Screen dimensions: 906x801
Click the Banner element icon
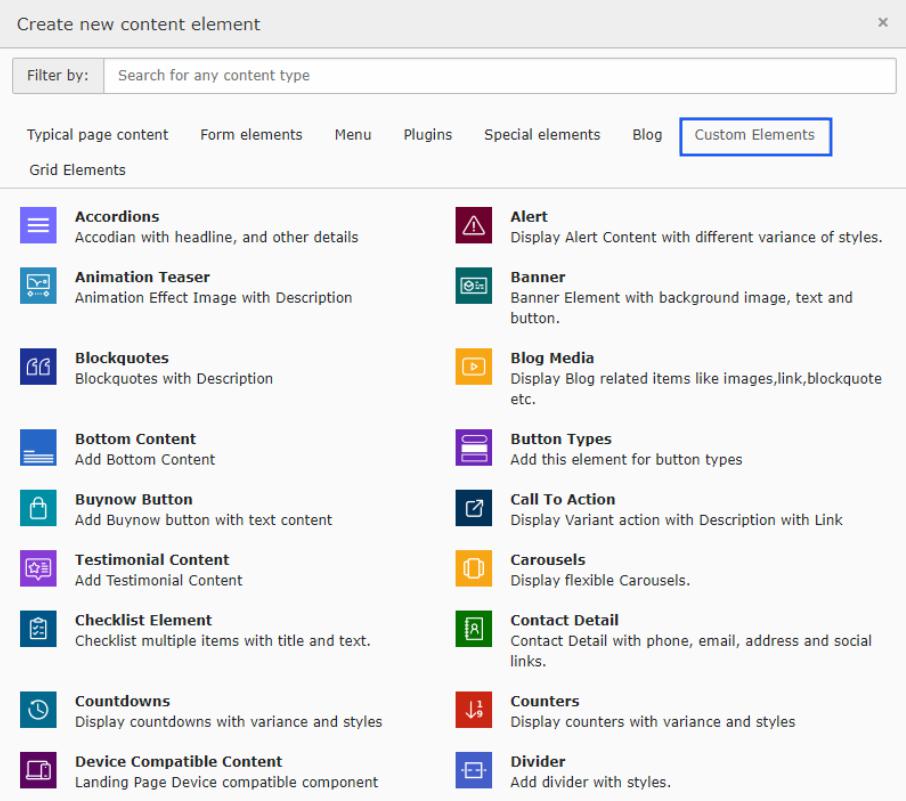[474, 286]
